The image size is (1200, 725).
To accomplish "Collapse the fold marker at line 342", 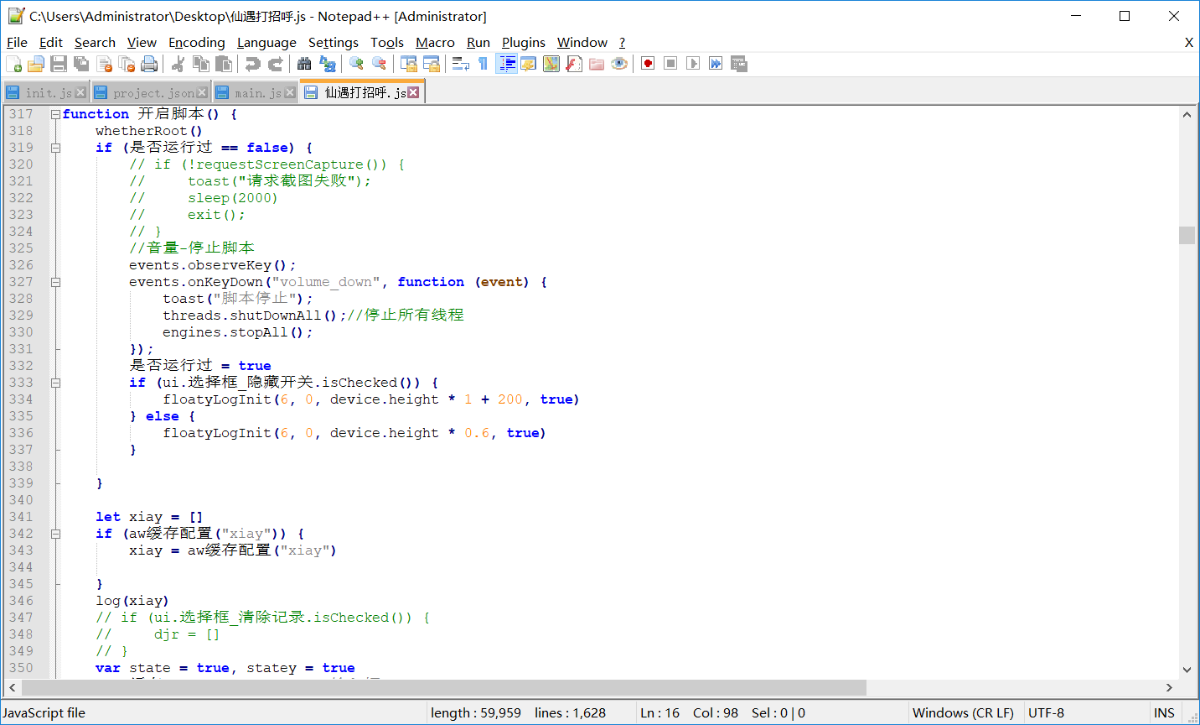I will tap(56, 534).
